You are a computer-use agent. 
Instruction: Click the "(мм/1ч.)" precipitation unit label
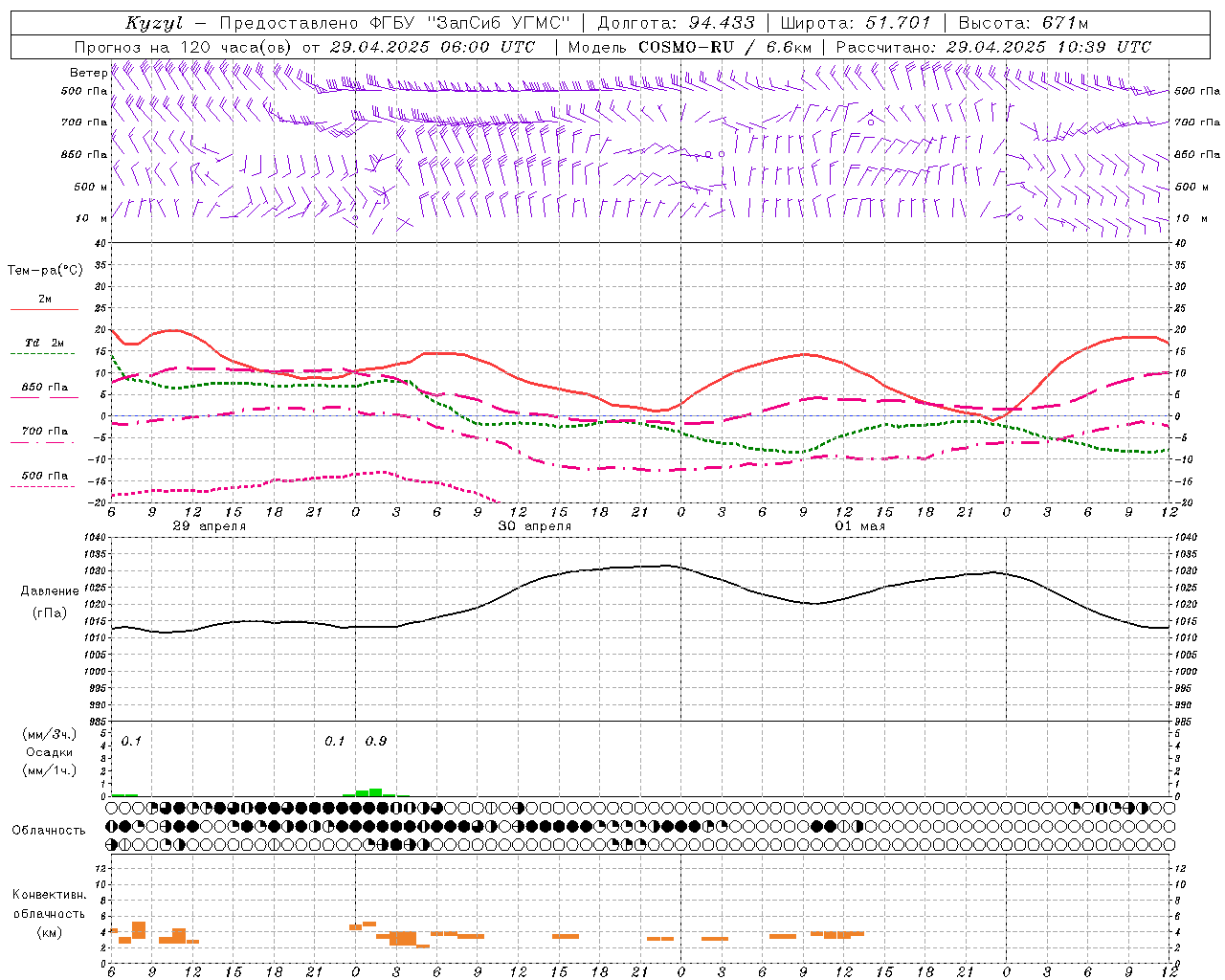click(x=49, y=770)
